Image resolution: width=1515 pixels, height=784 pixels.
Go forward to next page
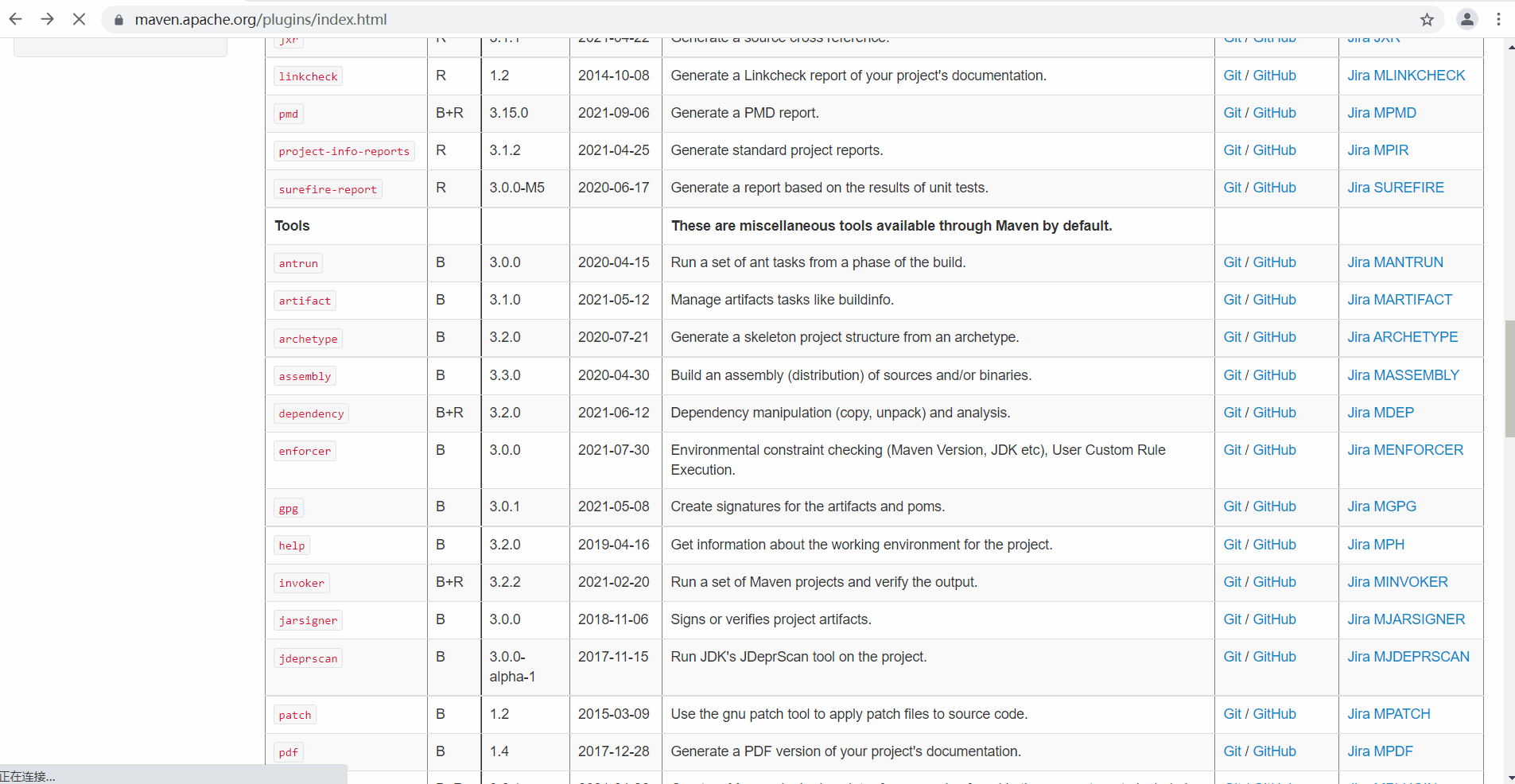point(48,19)
